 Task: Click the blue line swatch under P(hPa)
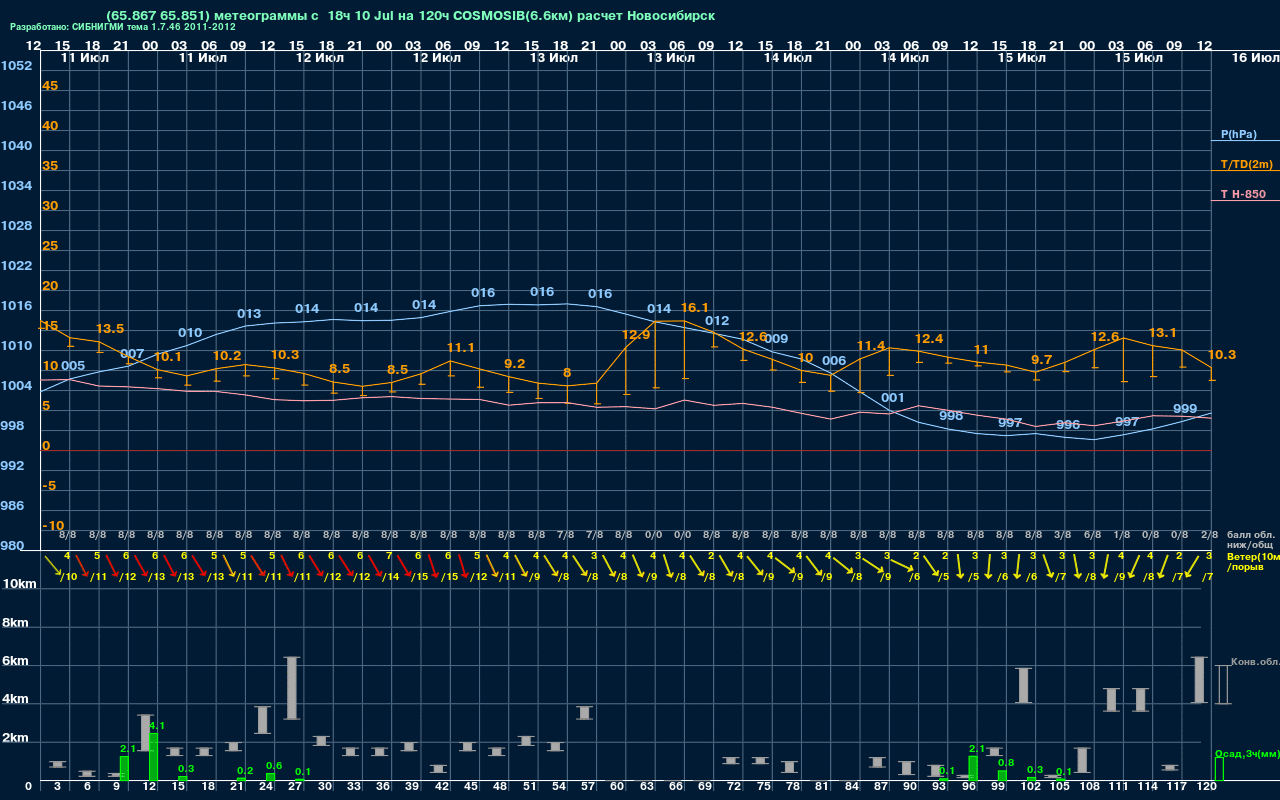(x=1245, y=142)
